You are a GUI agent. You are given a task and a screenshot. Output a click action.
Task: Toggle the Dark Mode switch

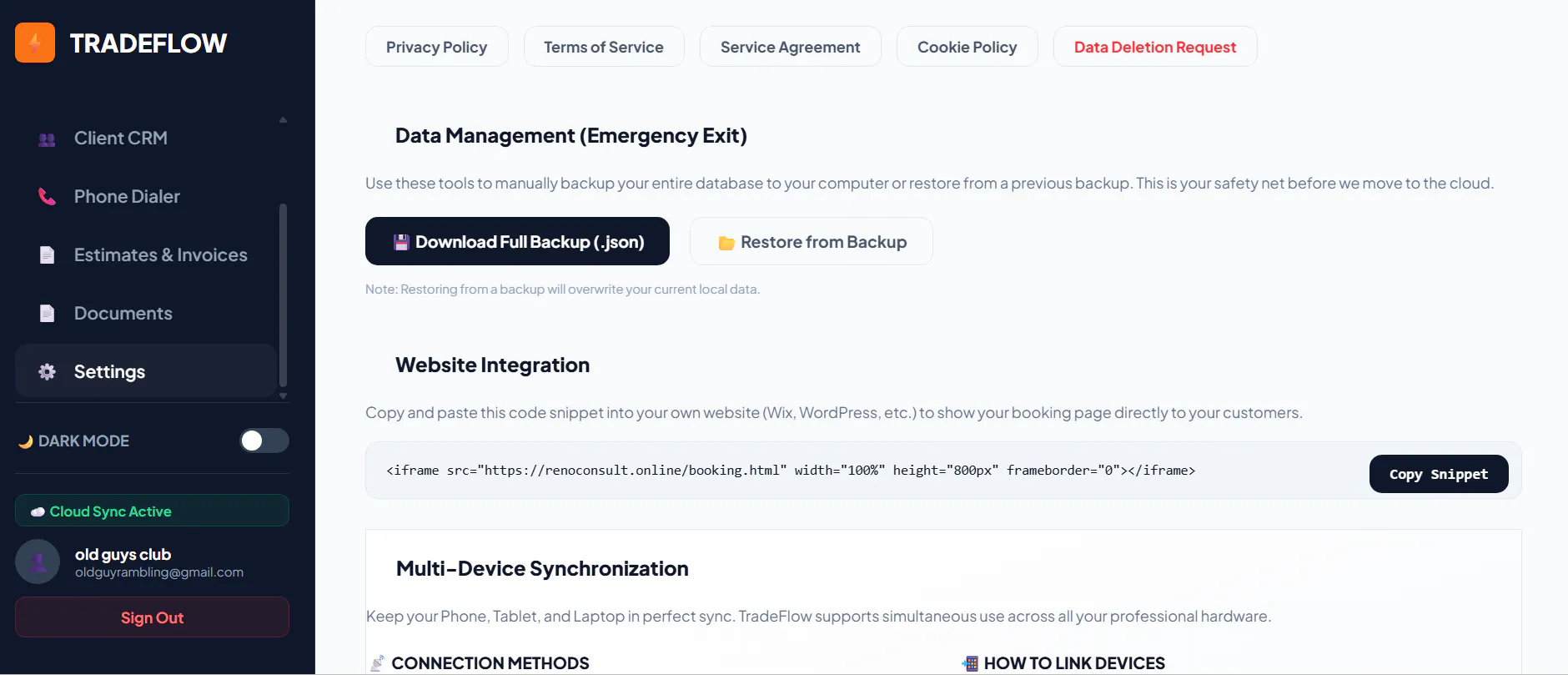click(264, 441)
